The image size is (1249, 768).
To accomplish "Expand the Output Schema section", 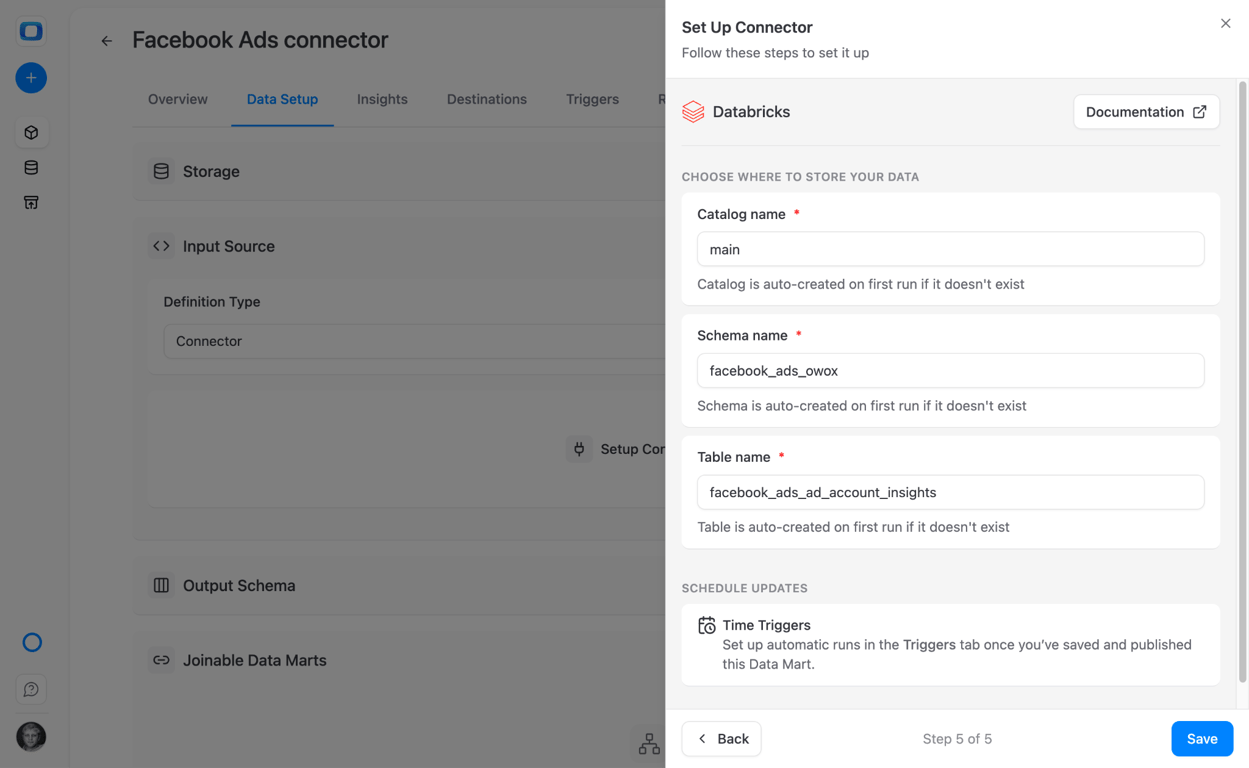I will [x=399, y=585].
